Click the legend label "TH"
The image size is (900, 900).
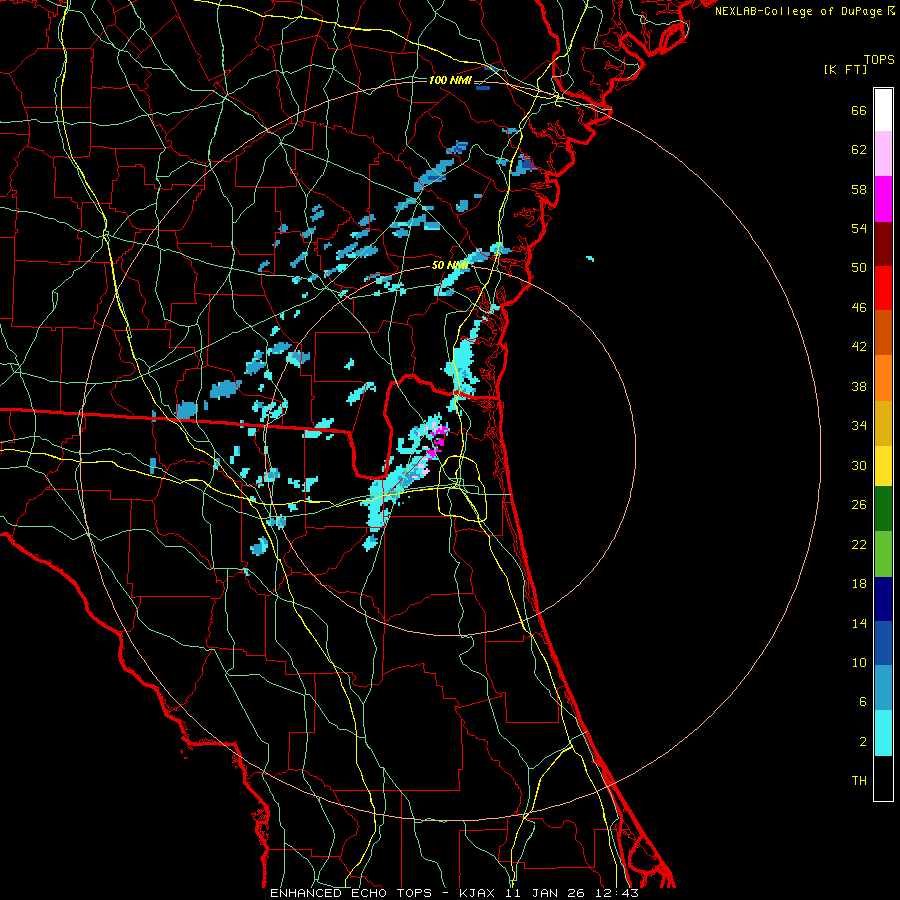point(859,781)
